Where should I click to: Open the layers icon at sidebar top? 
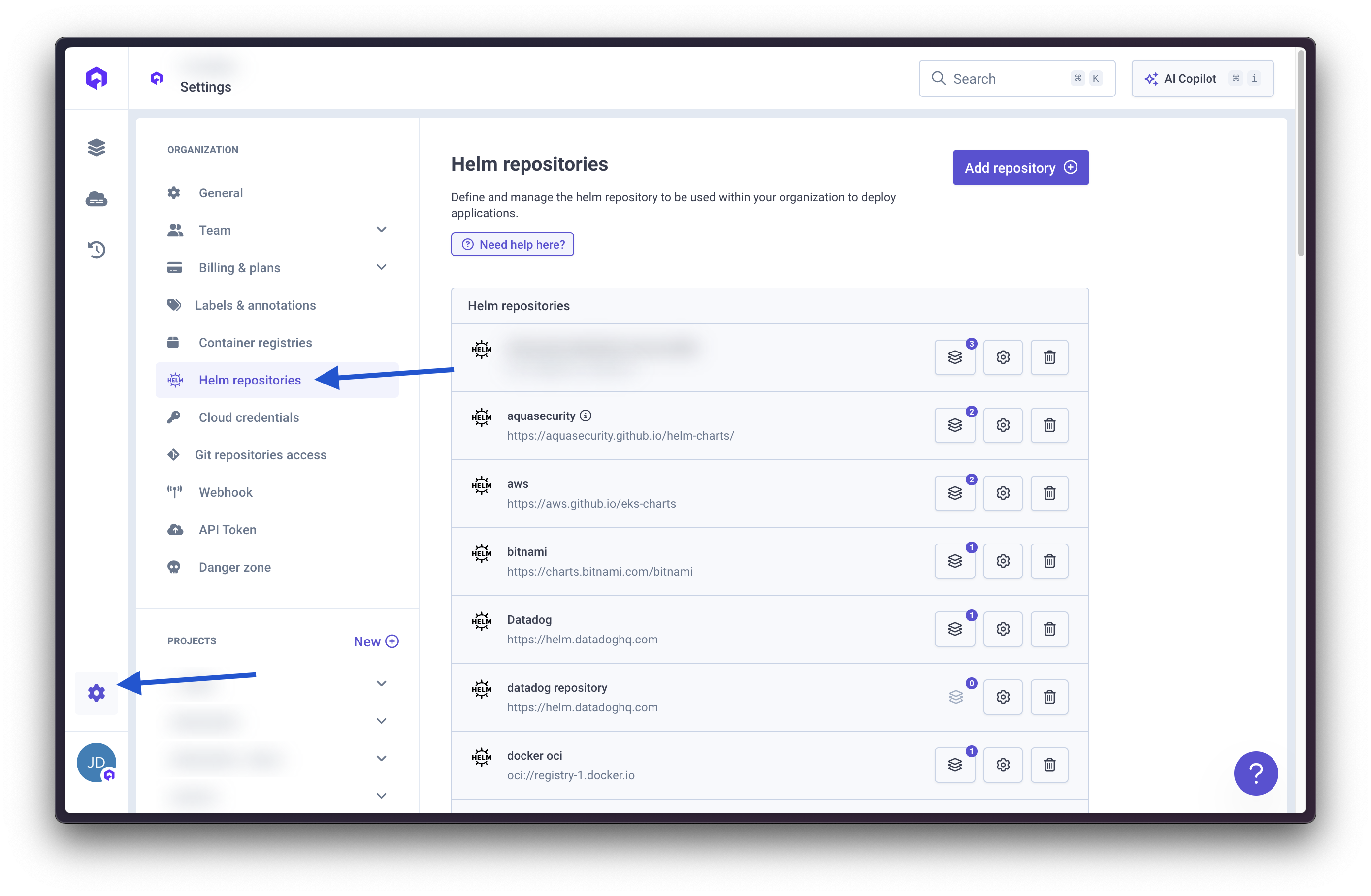tap(96, 147)
